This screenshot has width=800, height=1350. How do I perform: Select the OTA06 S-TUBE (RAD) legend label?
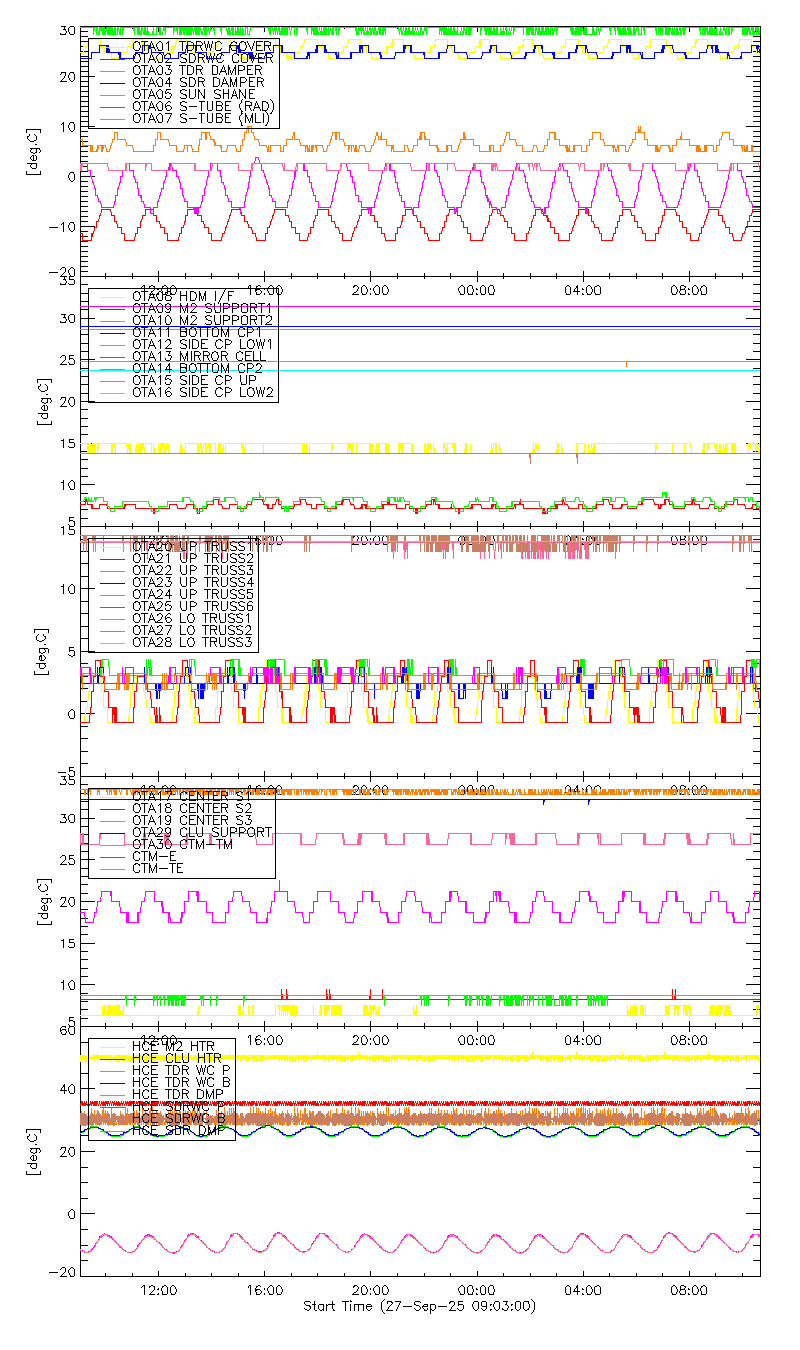(x=203, y=106)
